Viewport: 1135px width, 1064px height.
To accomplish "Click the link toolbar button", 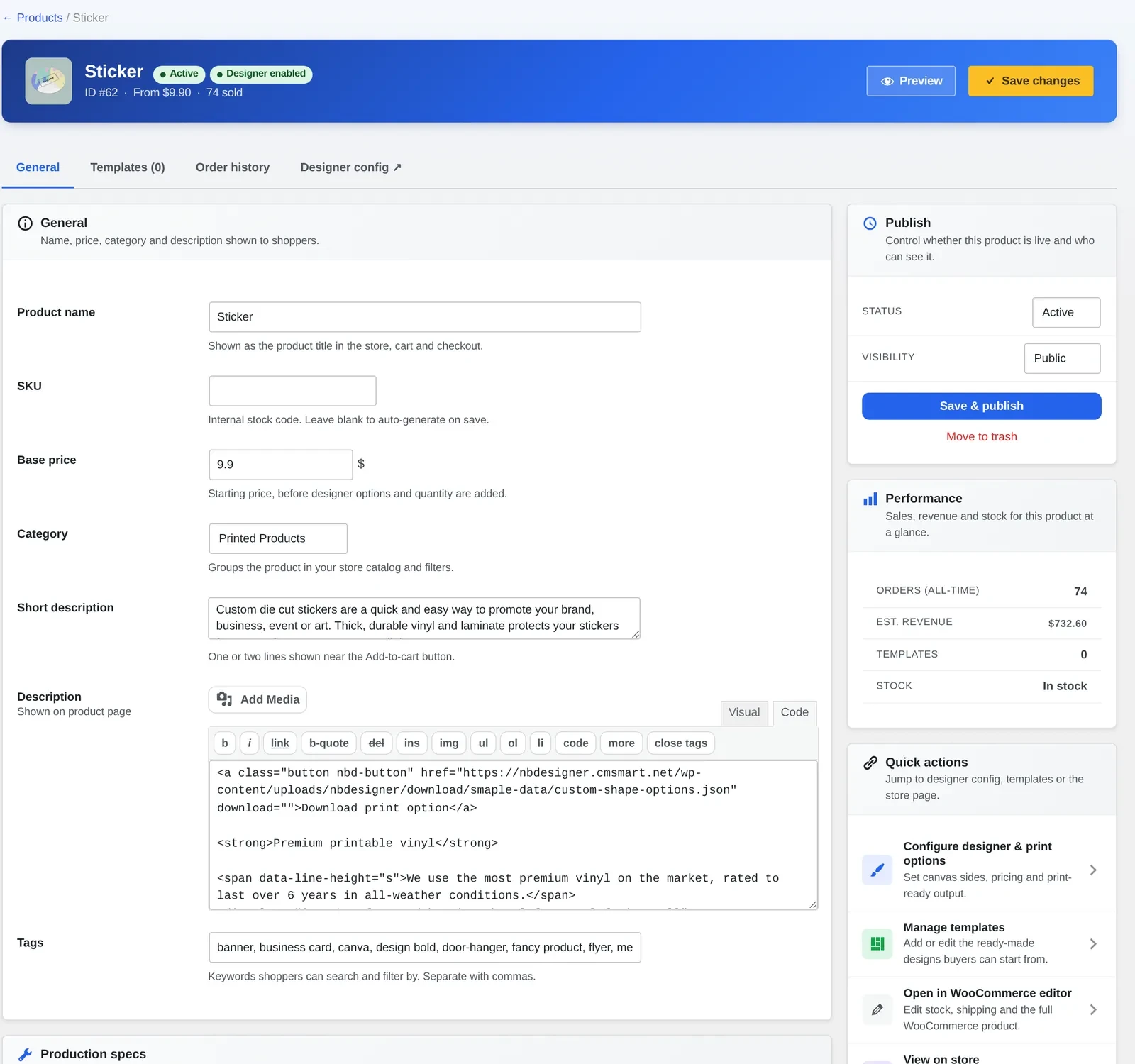I will pos(280,743).
